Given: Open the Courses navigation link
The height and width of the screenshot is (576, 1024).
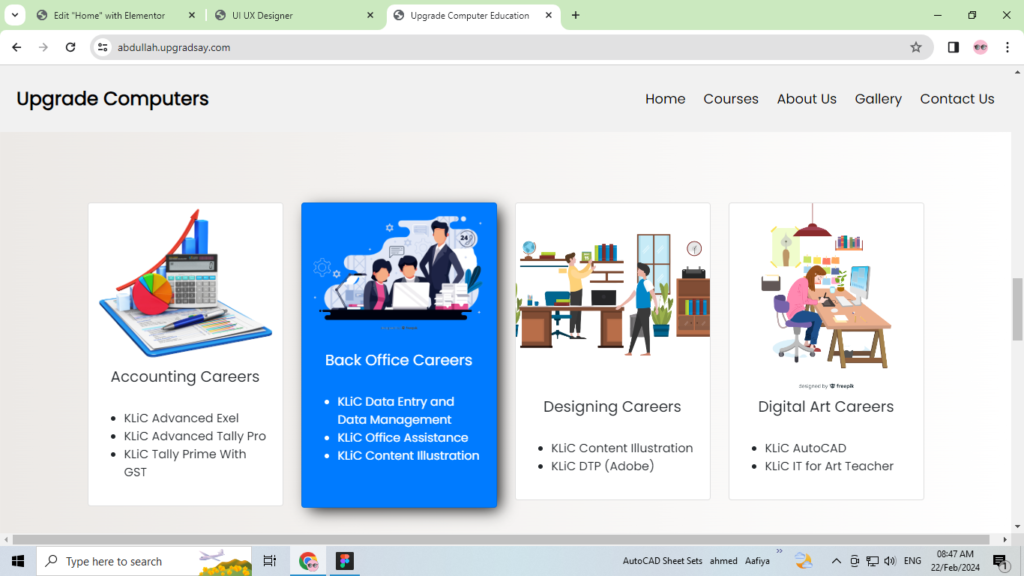Looking at the screenshot, I should 731,98.
